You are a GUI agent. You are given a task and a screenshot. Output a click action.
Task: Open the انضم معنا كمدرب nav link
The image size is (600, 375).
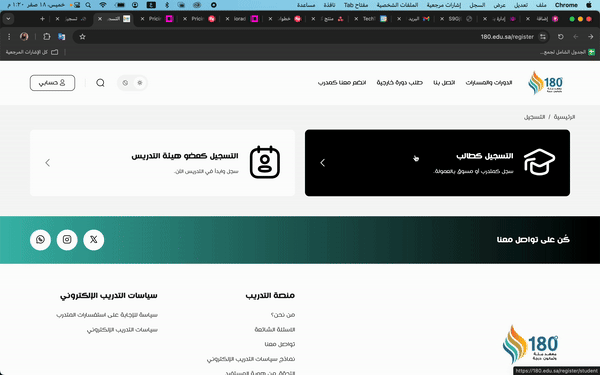click(x=342, y=83)
